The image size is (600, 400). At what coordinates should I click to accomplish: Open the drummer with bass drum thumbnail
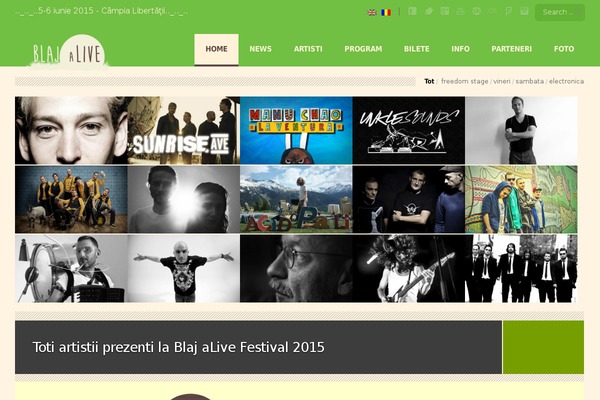coord(71,268)
